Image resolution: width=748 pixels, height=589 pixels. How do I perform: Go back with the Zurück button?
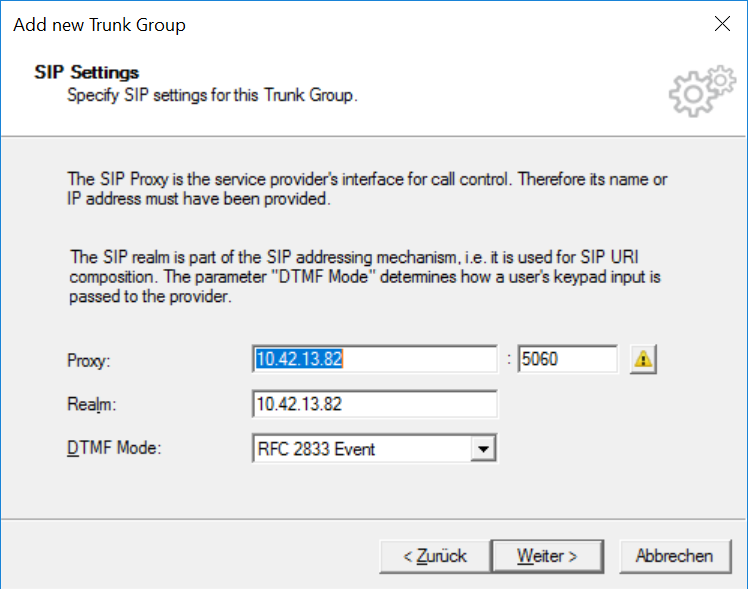click(435, 557)
